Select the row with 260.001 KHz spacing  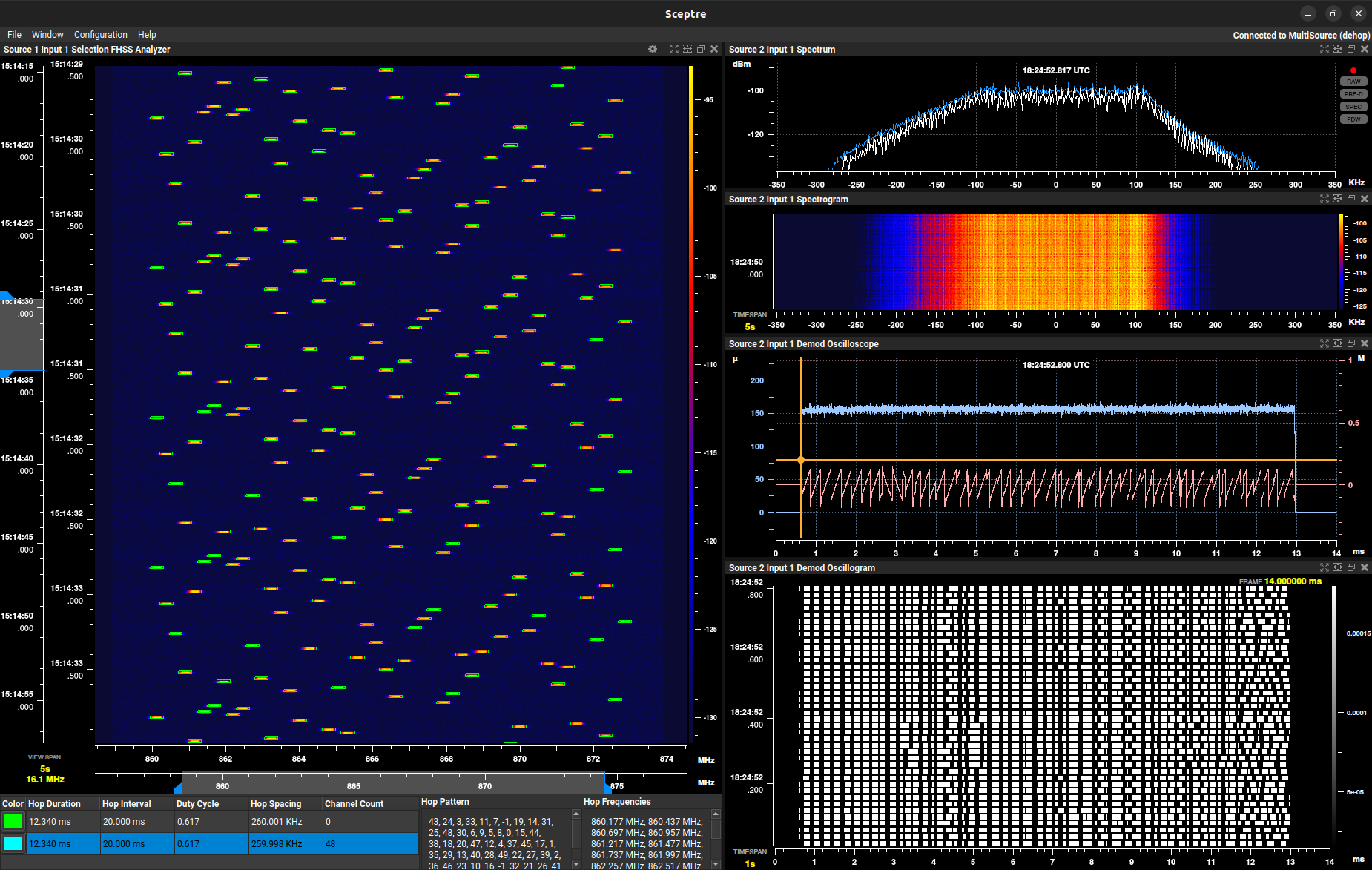pos(277,822)
